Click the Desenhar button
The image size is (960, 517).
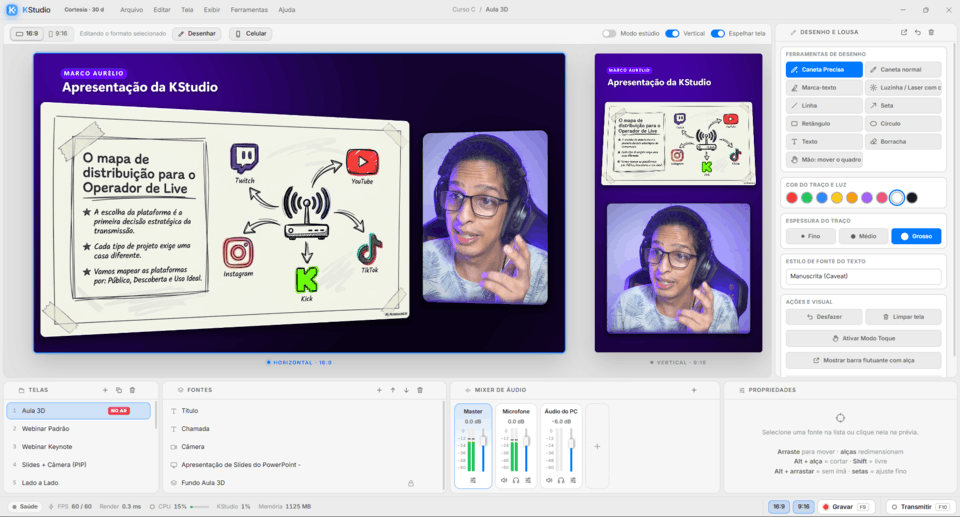[197, 34]
